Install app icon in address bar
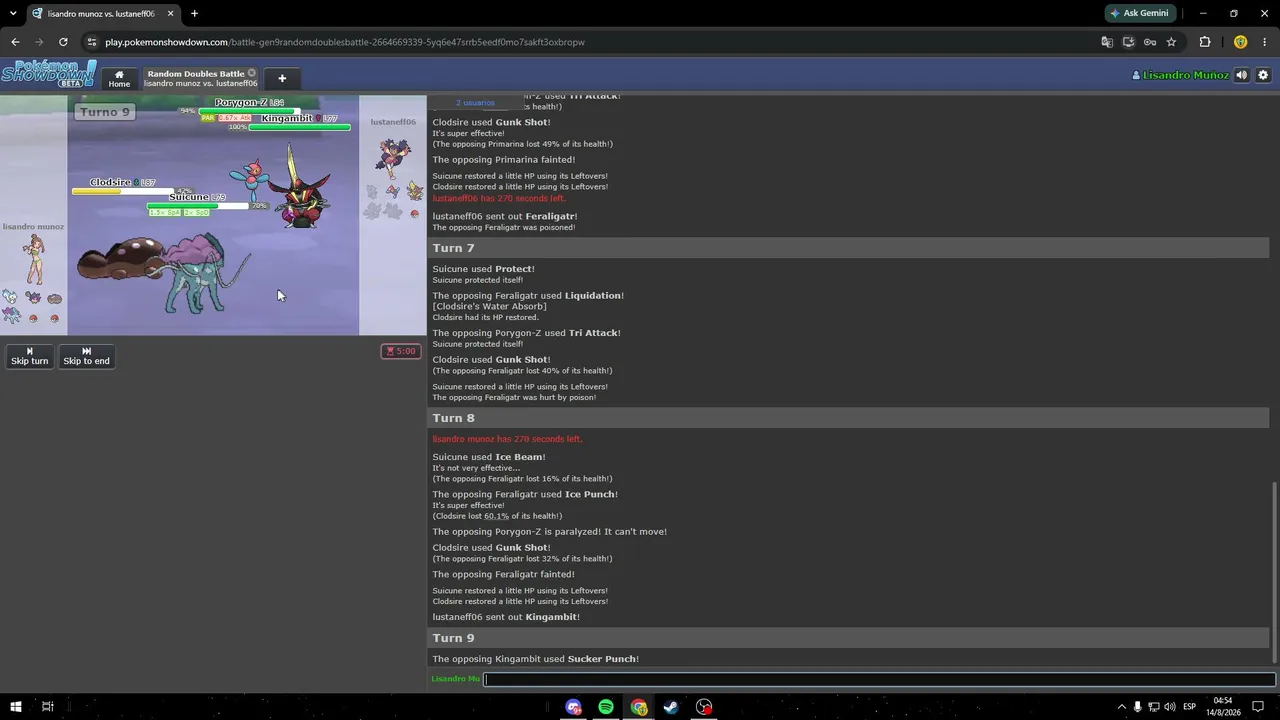Image resolution: width=1280 pixels, height=720 pixels. (x=1129, y=42)
